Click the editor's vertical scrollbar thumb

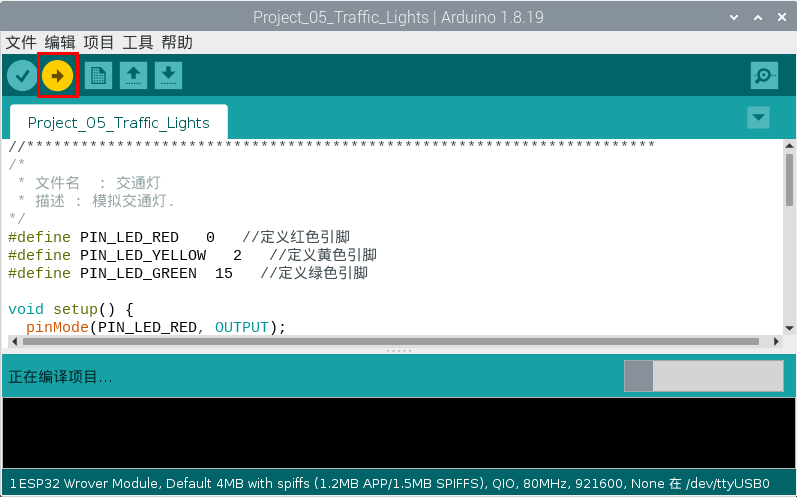789,180
